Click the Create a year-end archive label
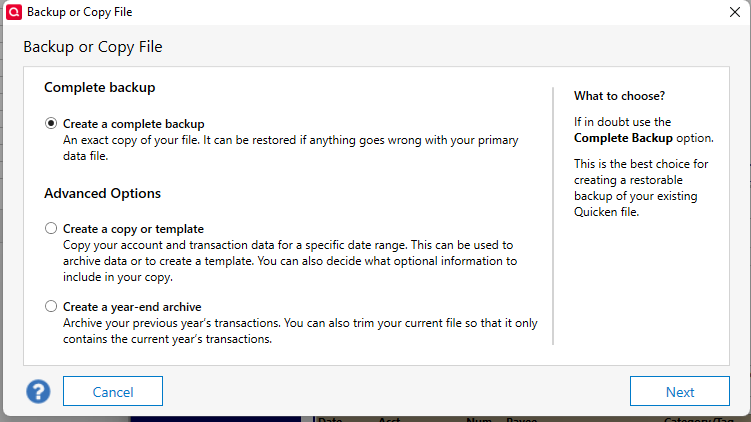Viewport: 751px width, 422px height. click(132, 307)
